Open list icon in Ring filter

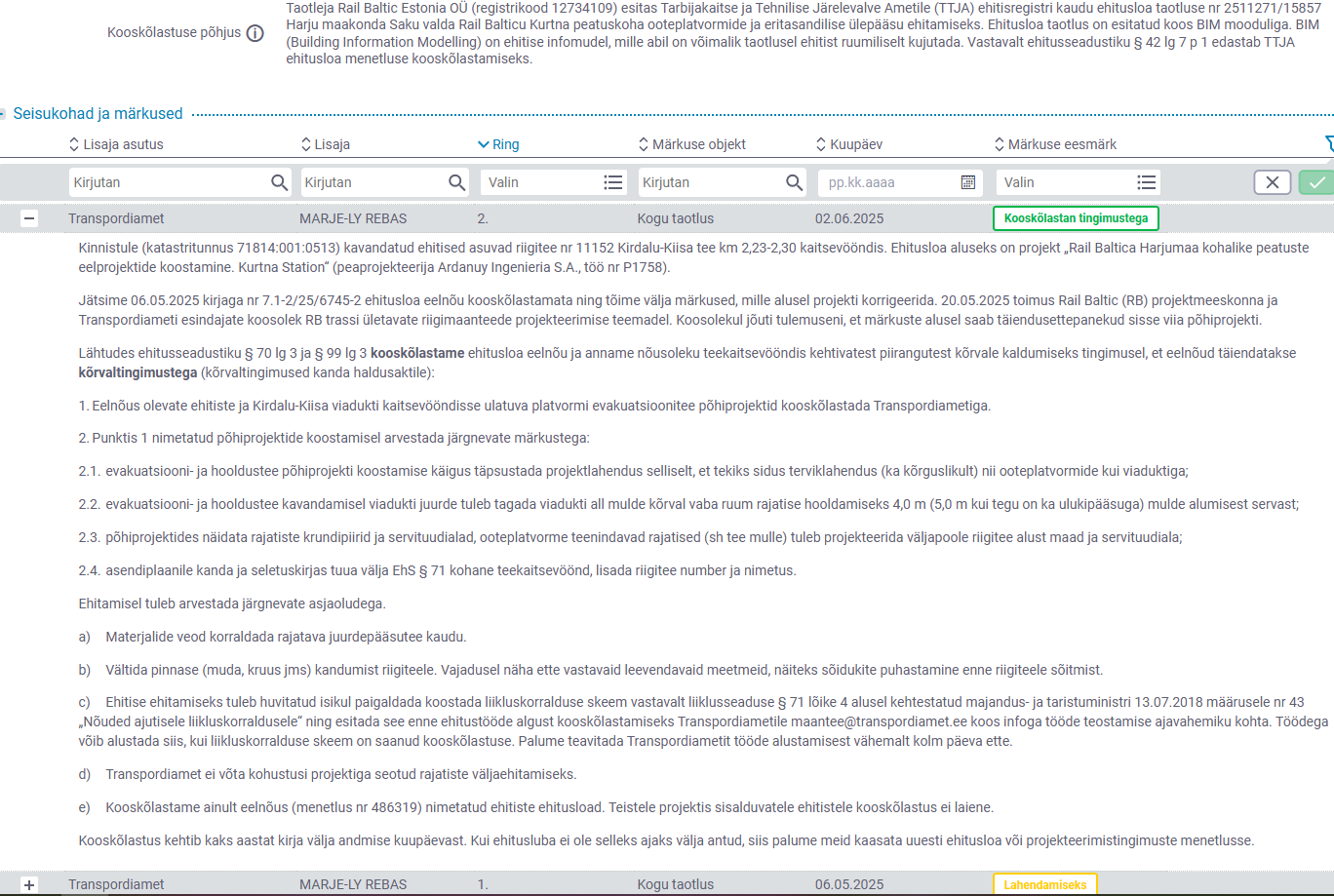coord(612,182)
